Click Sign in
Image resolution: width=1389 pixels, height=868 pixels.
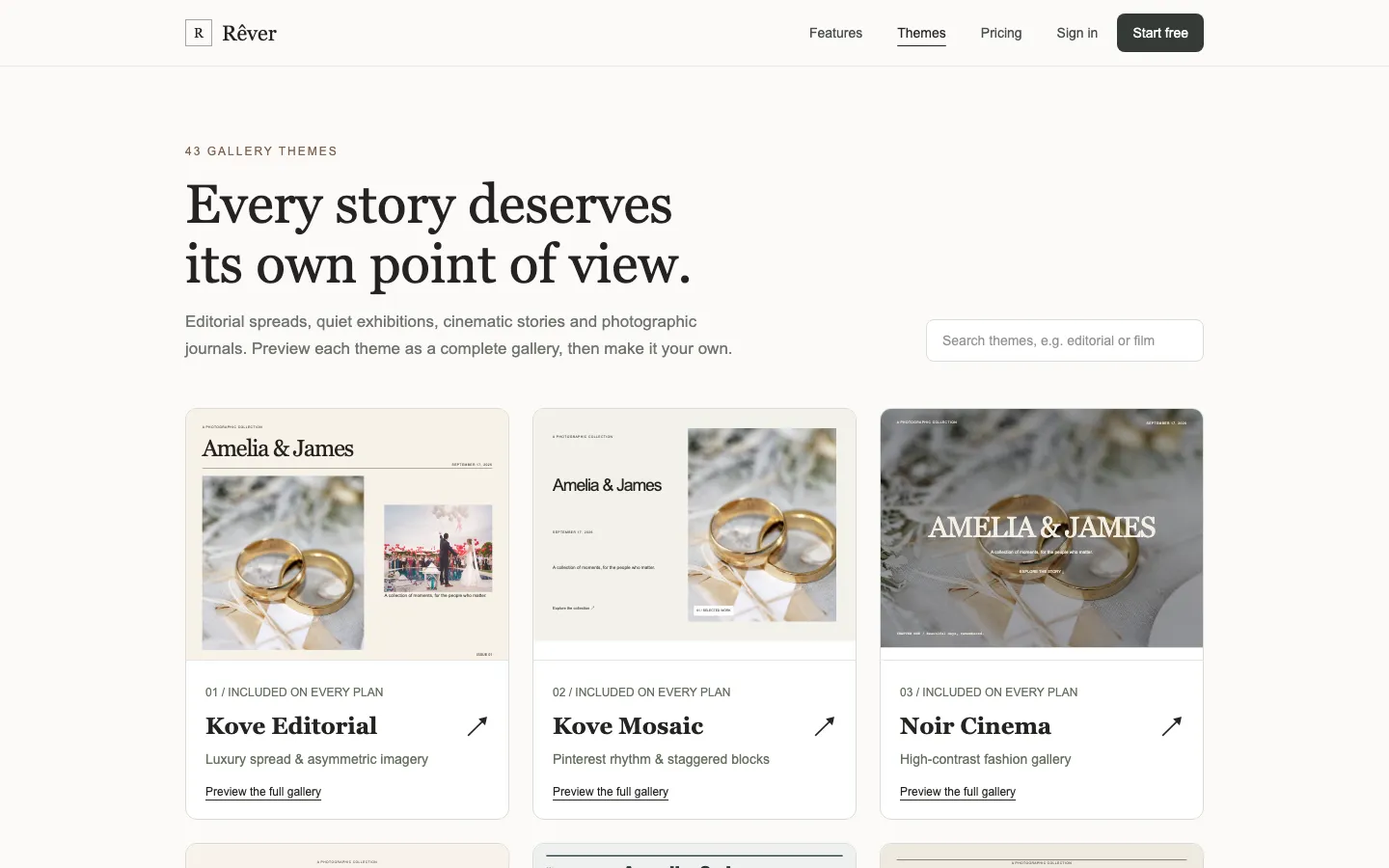[x=1076, y=33]
